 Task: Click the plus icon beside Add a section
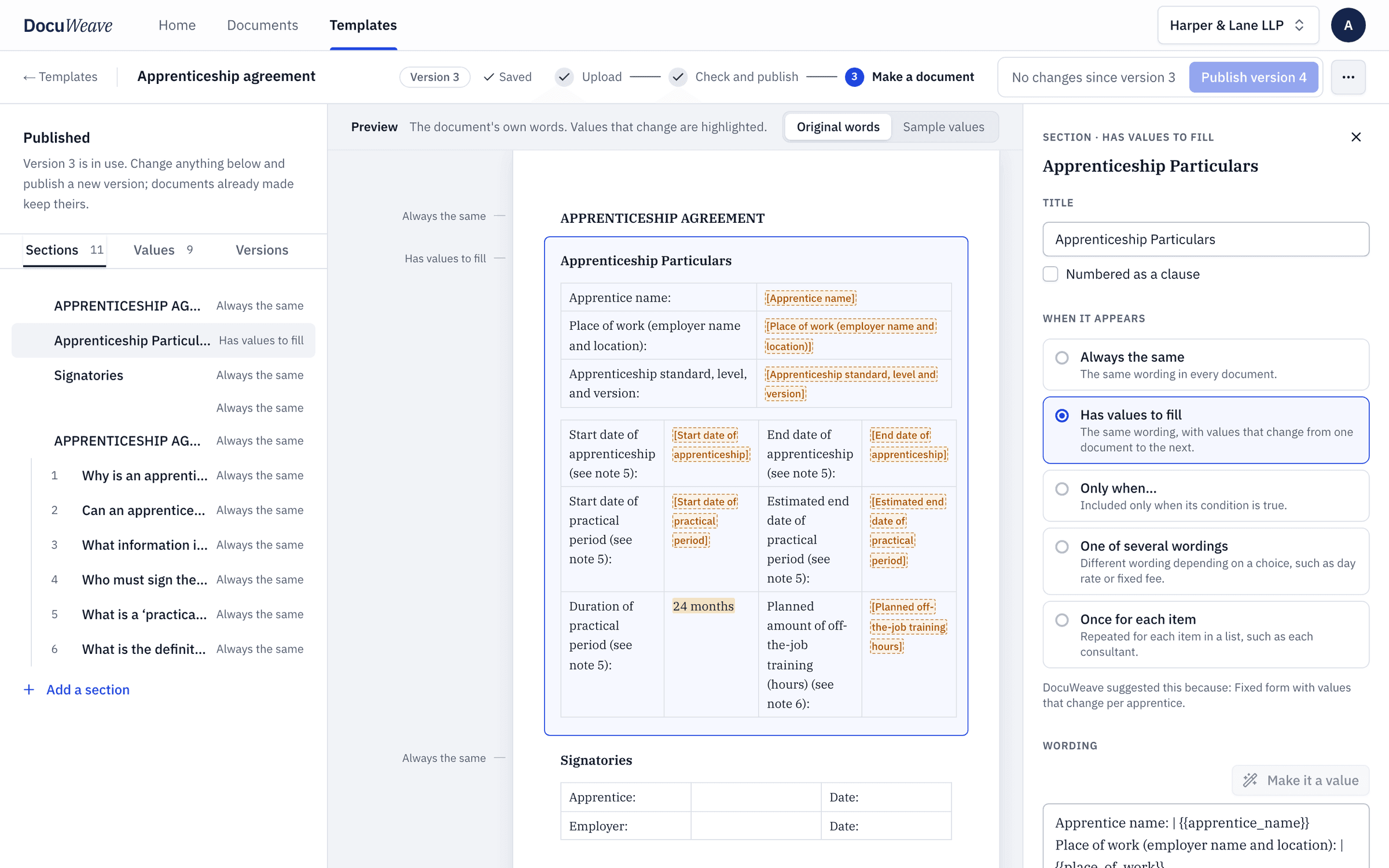29,690
